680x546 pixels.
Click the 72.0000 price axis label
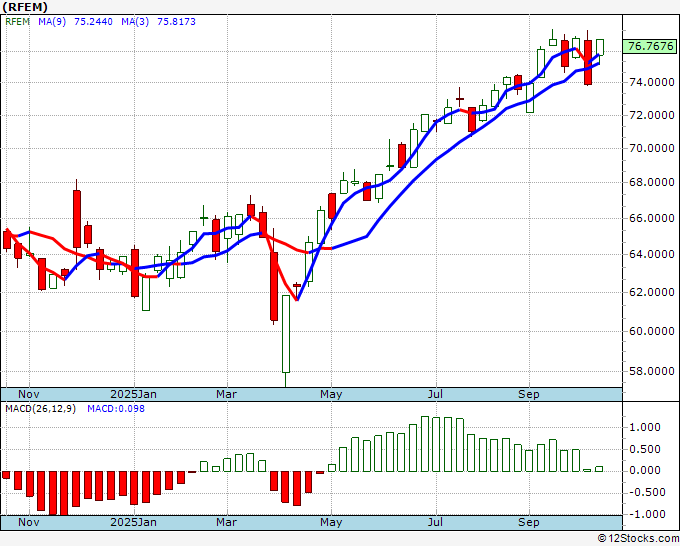coord(652,115)
